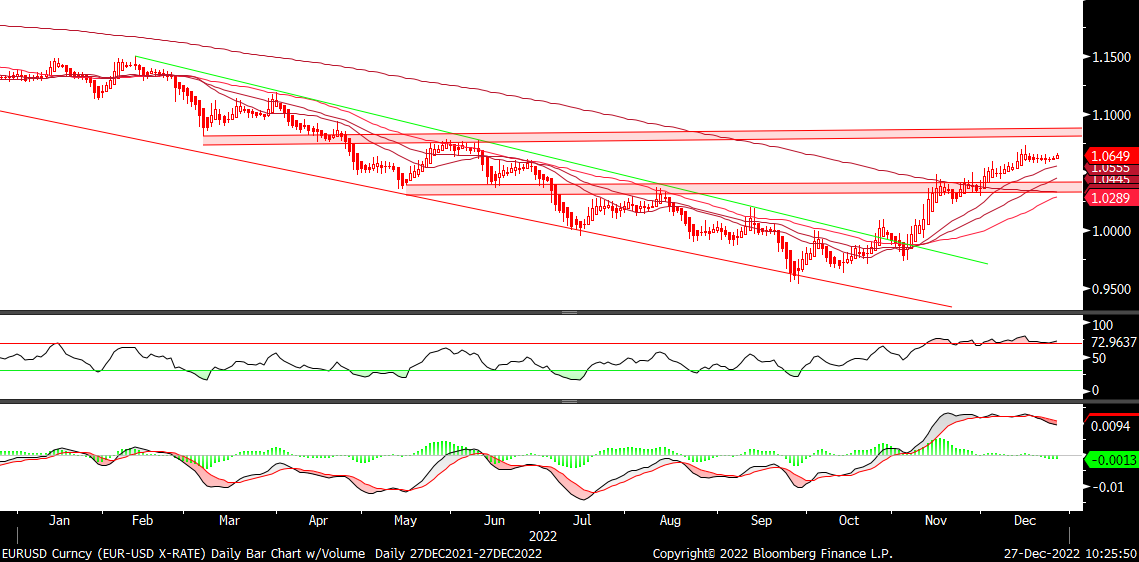Select the lower pink support zone band
Image resolution: width=1139 pixels, height=562 pixels.
(x=743, y=188)
